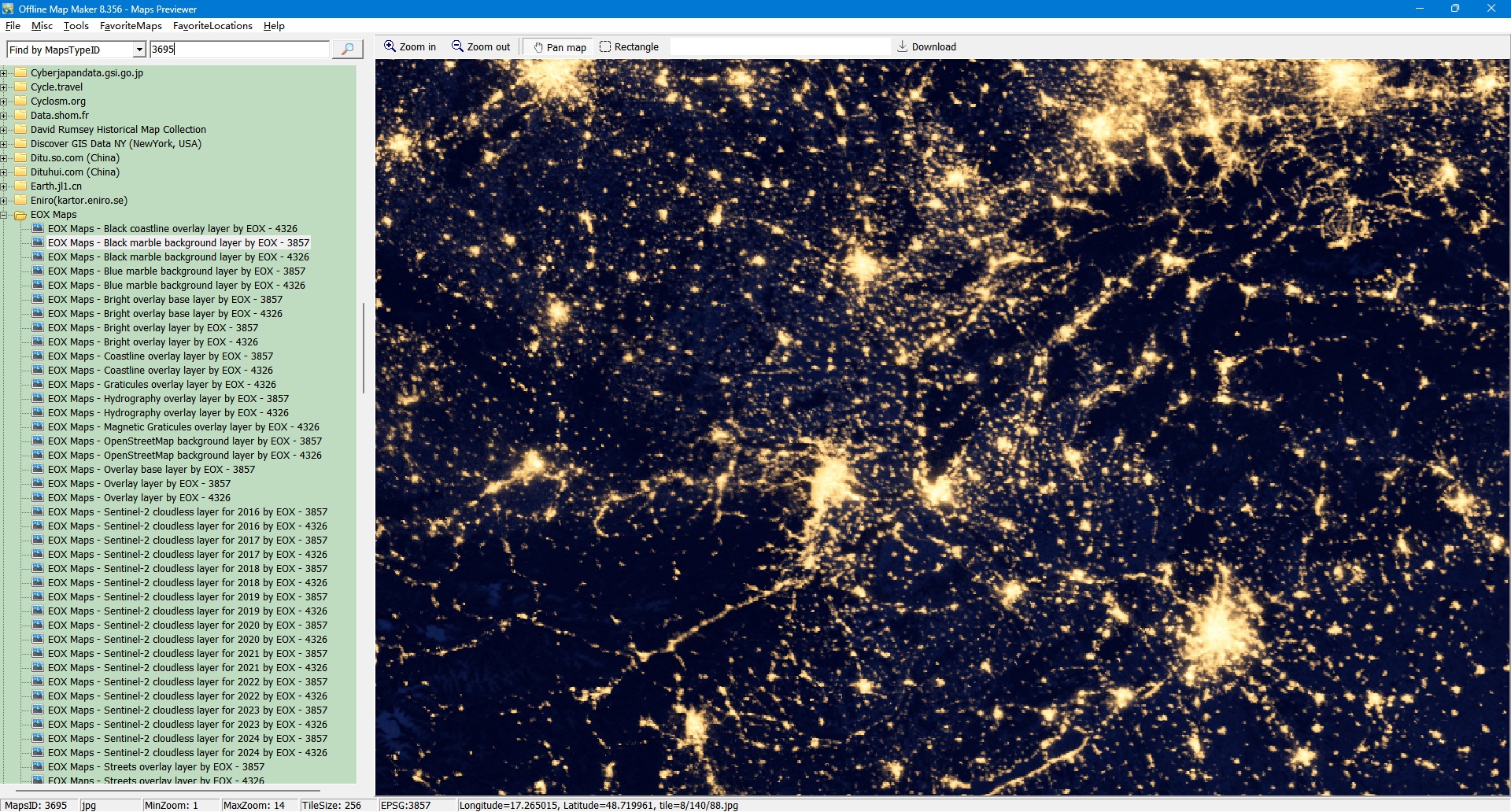Click the Zoom out magnifier icon
The width and height of the screenshot is (1511, 812).
457,46
